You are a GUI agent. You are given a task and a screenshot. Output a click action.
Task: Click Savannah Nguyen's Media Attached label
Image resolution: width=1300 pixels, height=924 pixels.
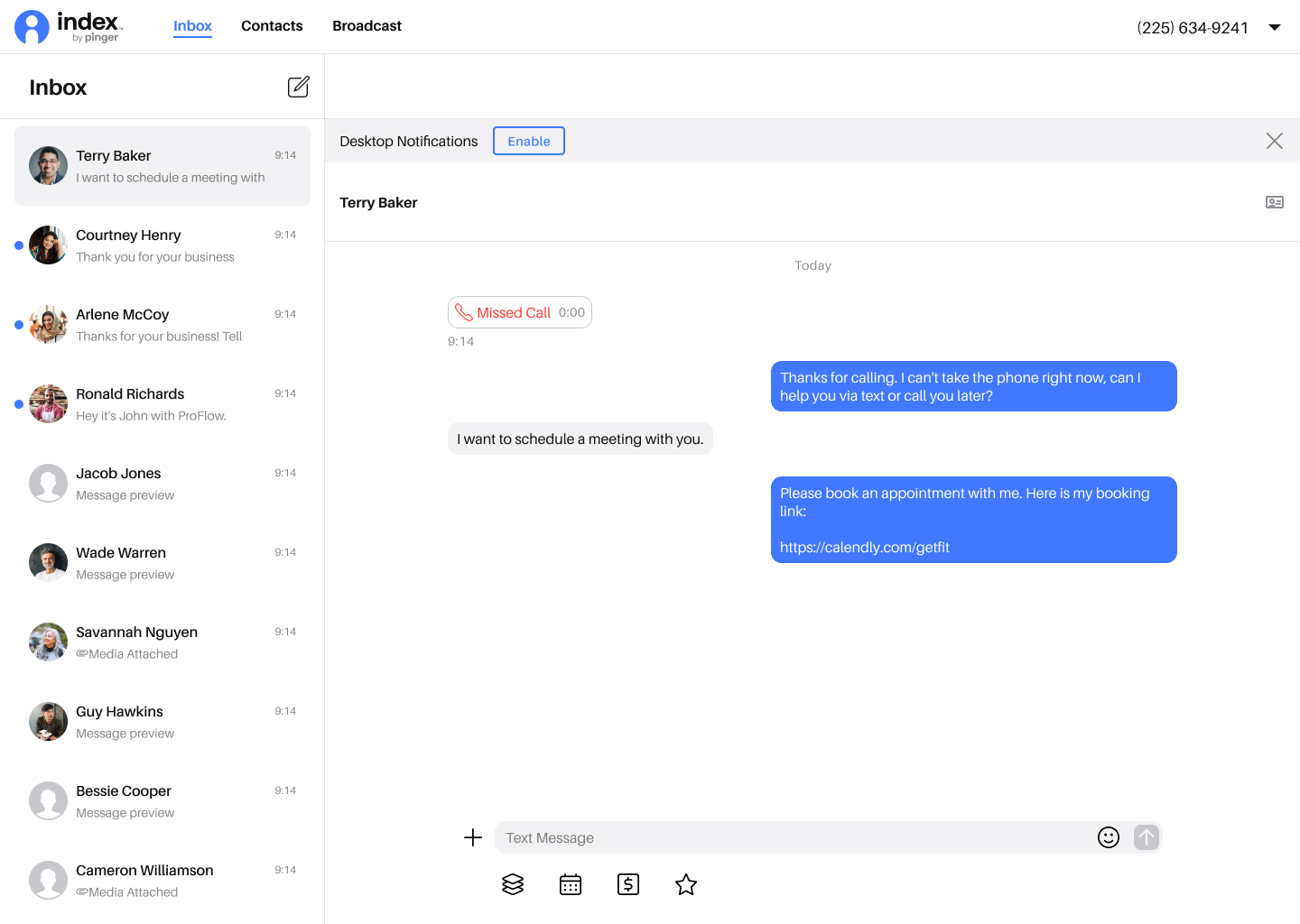pos(127,654)
